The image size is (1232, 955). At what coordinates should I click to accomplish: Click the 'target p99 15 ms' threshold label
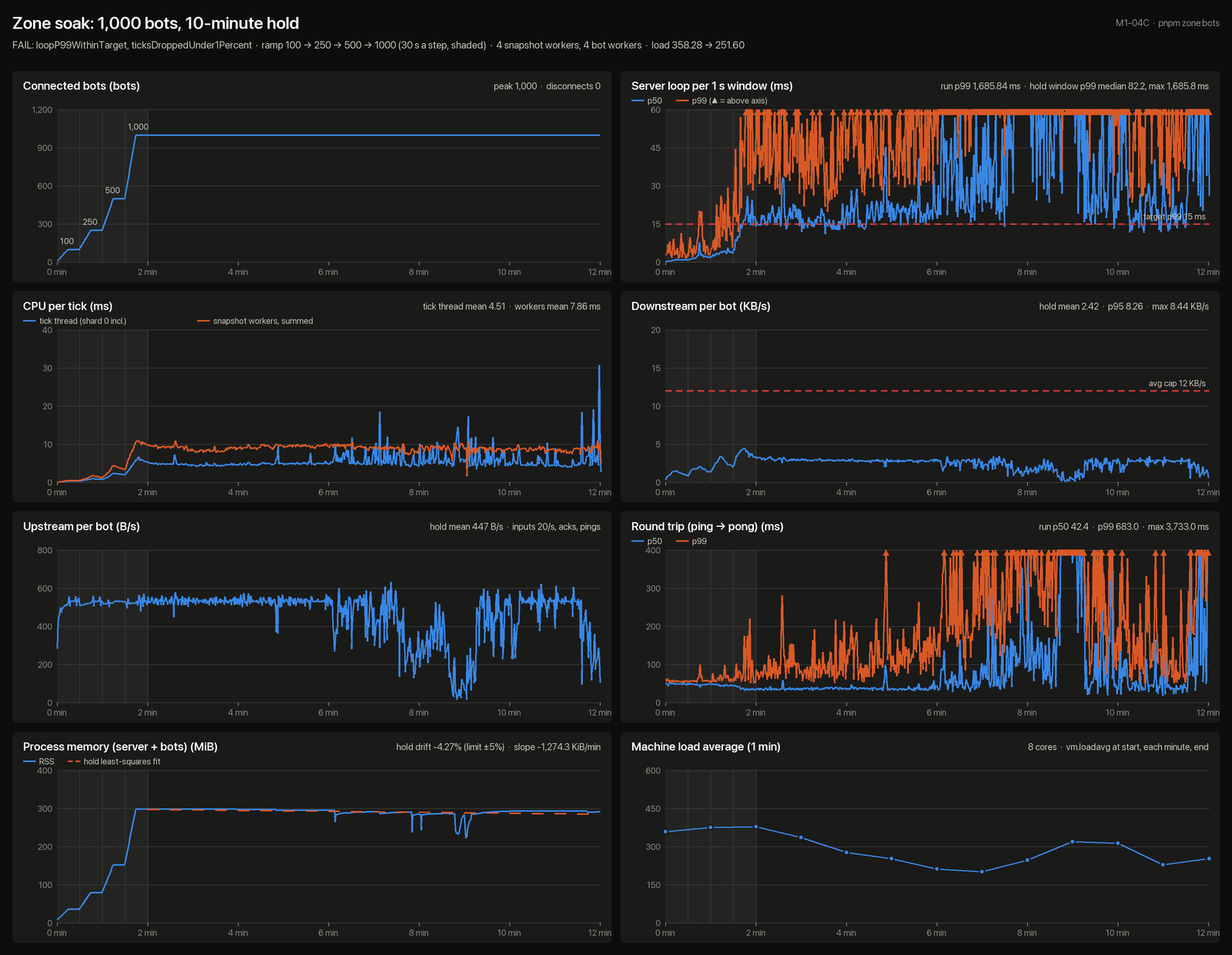(x=1174, y=217)
